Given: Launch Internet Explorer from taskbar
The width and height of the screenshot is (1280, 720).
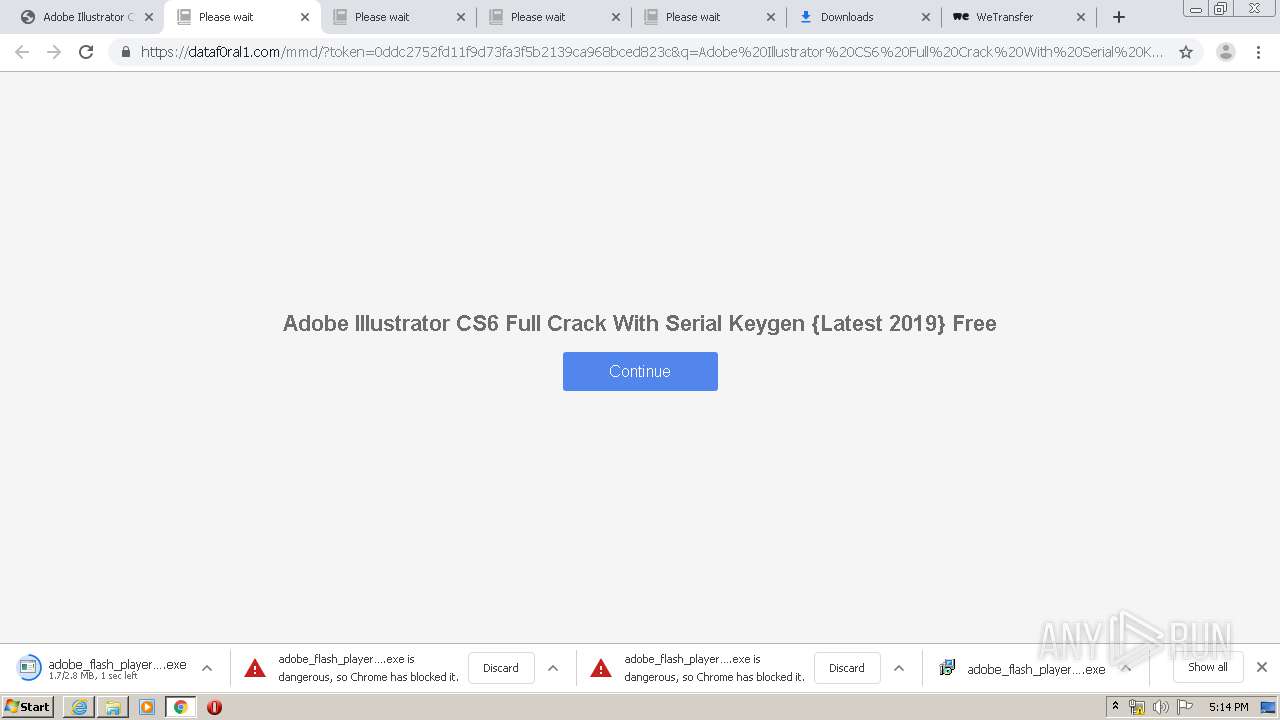Looking at the screenshot, I should (x=79, y=707).
